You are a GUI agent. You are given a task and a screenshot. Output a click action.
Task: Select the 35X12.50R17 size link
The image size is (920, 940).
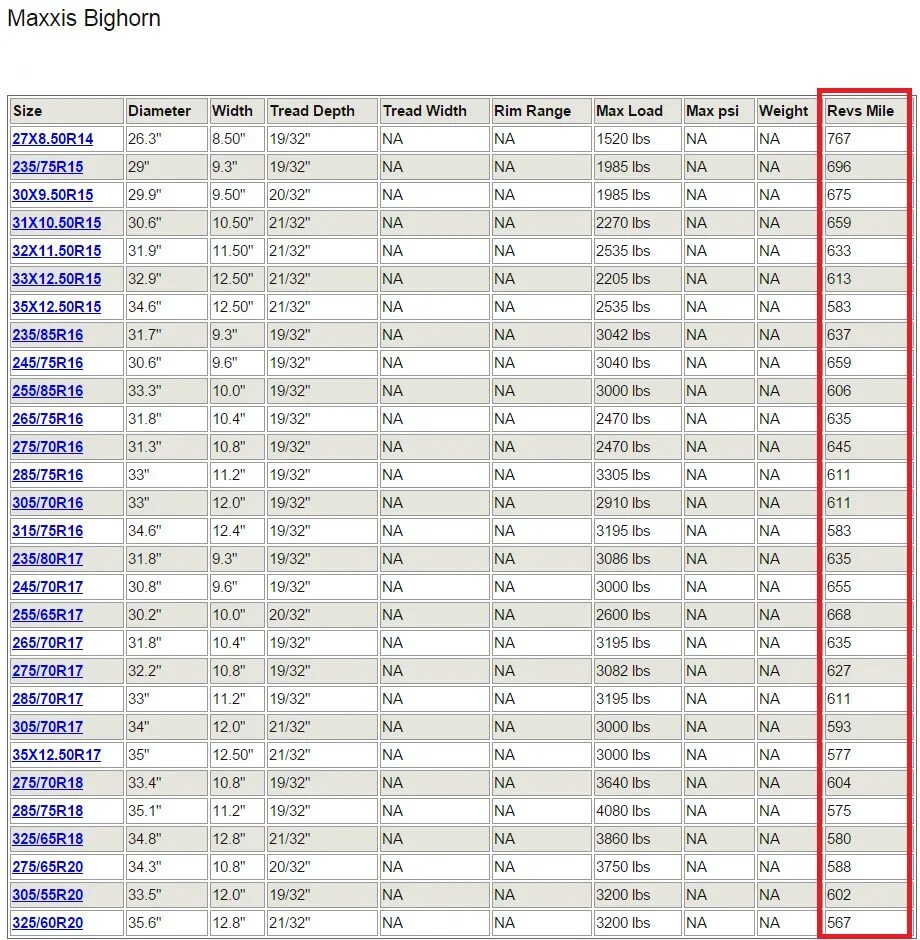tap(57, 754)
